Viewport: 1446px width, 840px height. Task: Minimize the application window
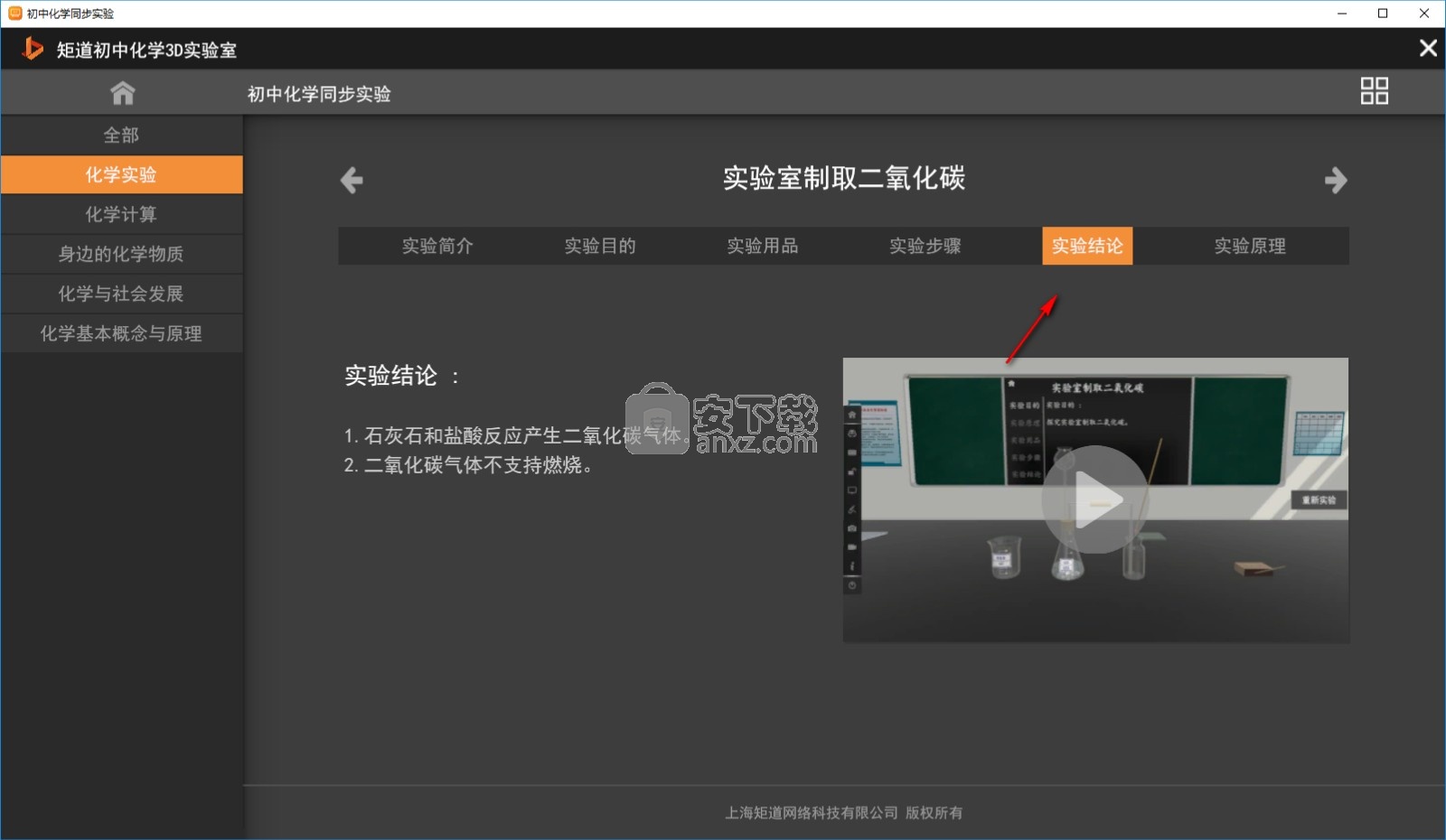[x=1342, y=14]
